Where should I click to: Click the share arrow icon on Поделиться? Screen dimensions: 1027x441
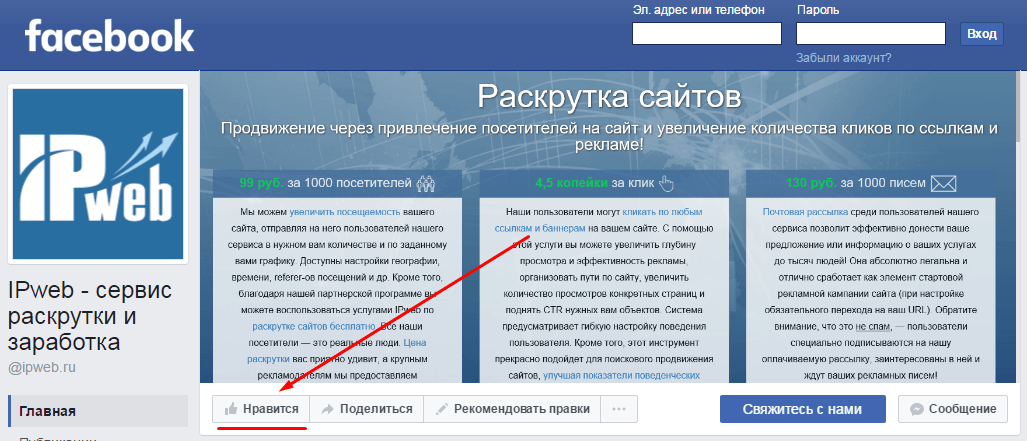326,409
